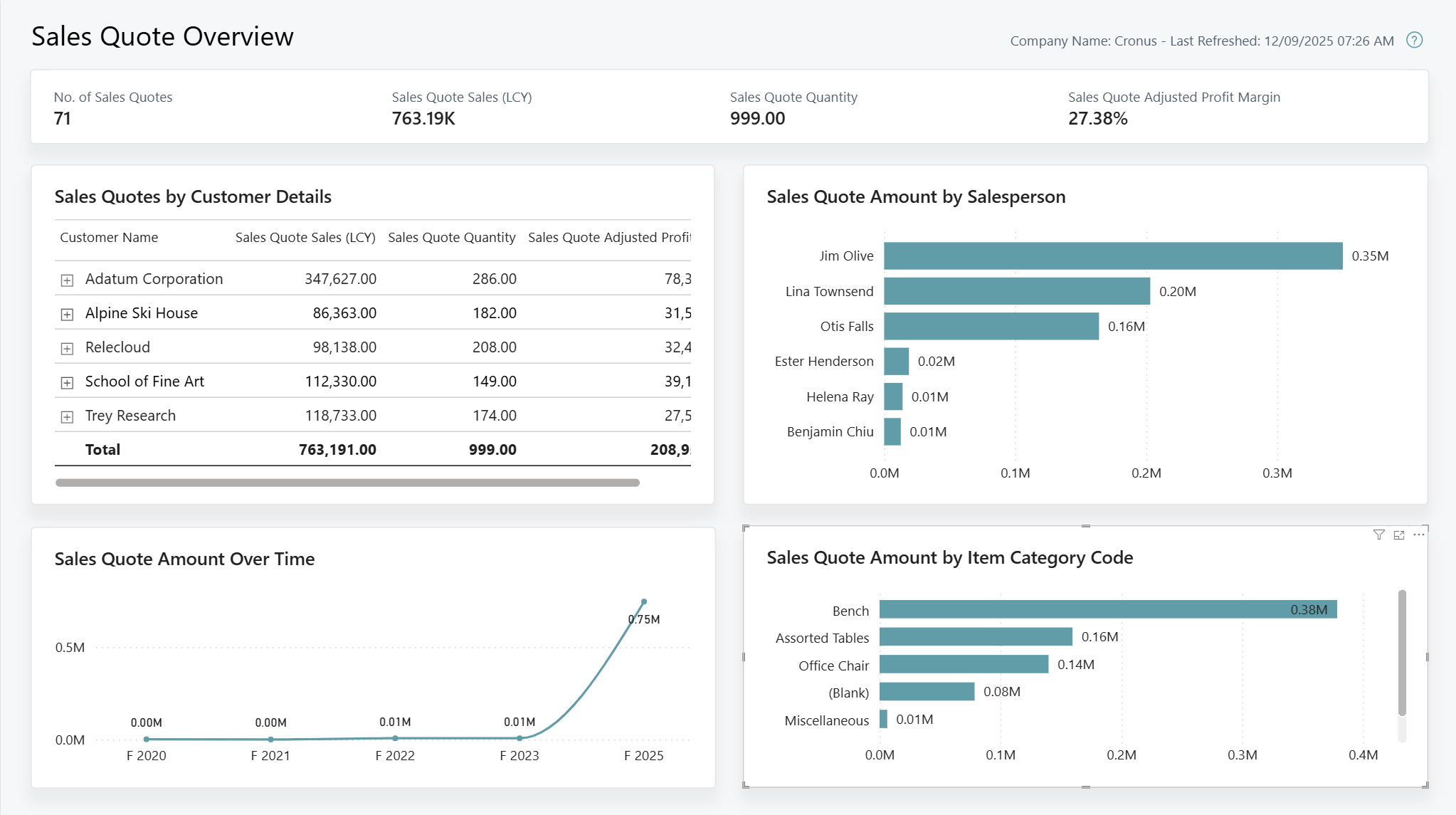Select the (Blank) bar in category chart
This screenshot has height=815, width=1456.
pyautogui.click(x=925, y=691)
